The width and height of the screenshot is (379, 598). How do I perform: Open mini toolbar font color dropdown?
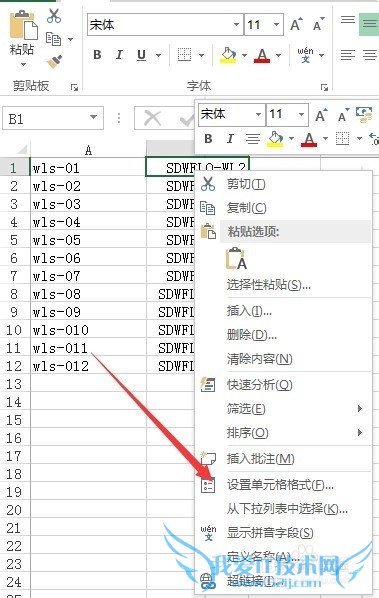(325, 138)
